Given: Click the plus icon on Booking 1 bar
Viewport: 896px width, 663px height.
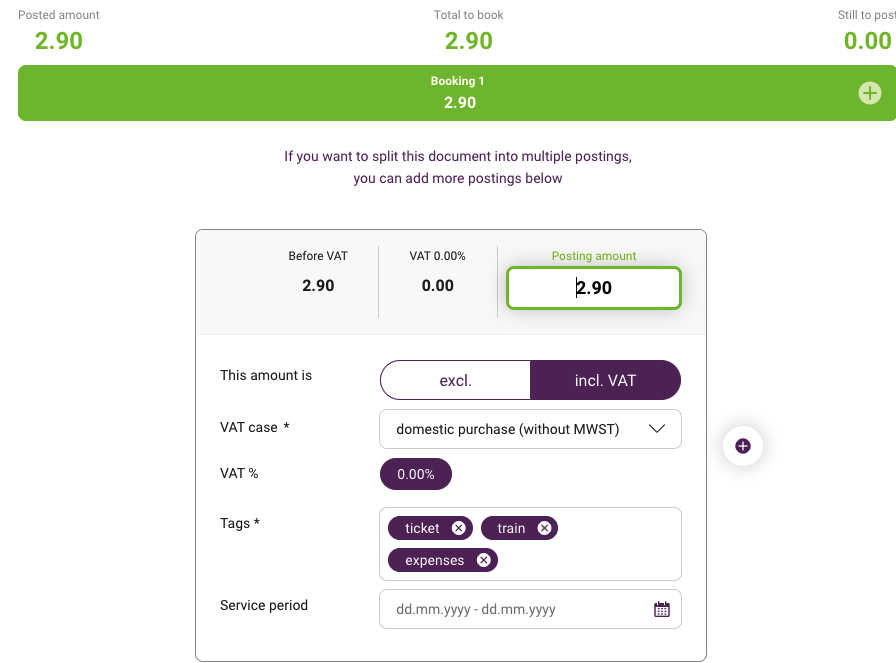Looking at the screenshot, I should 869,93.
